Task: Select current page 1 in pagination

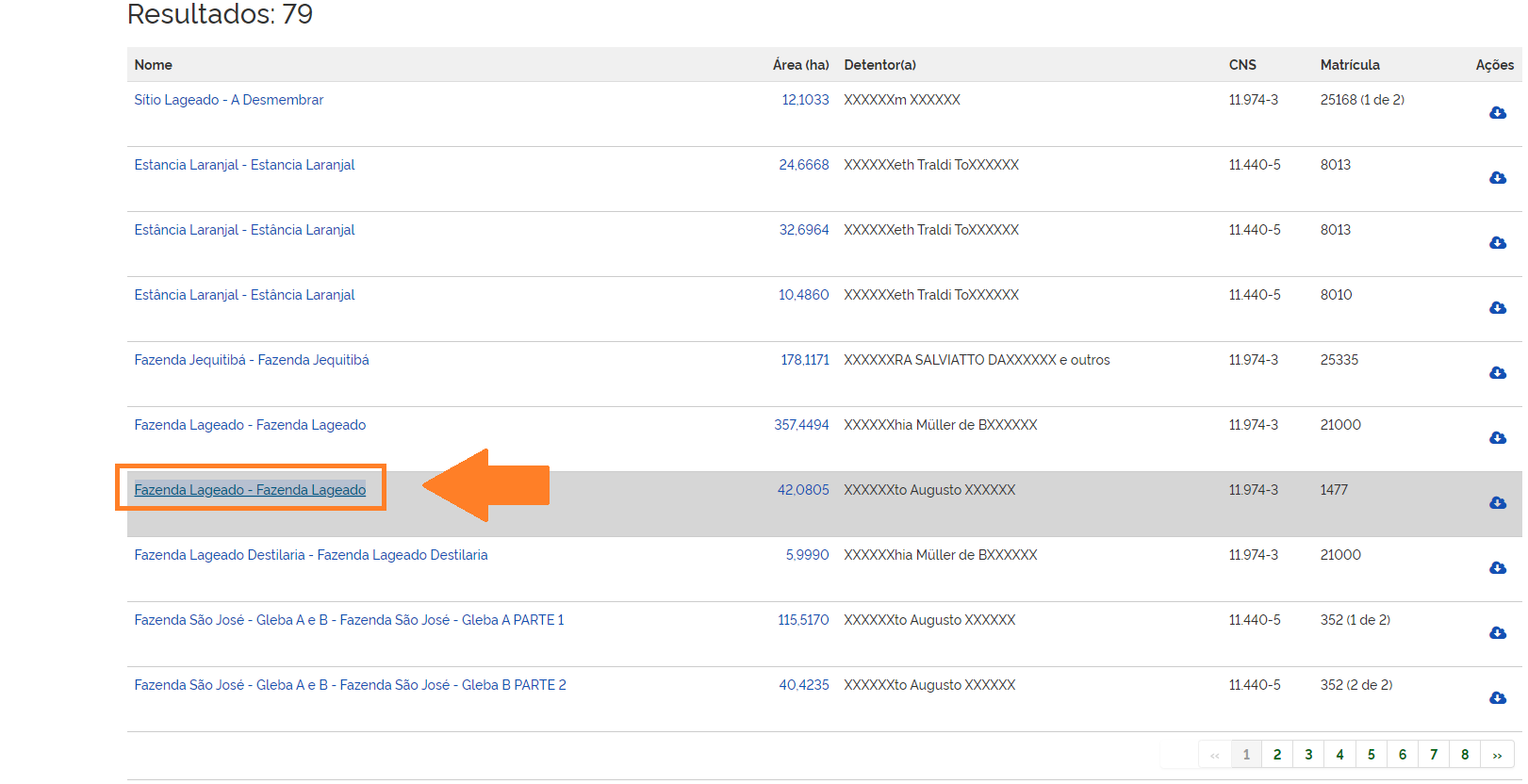Action: tap(1246, 755)
